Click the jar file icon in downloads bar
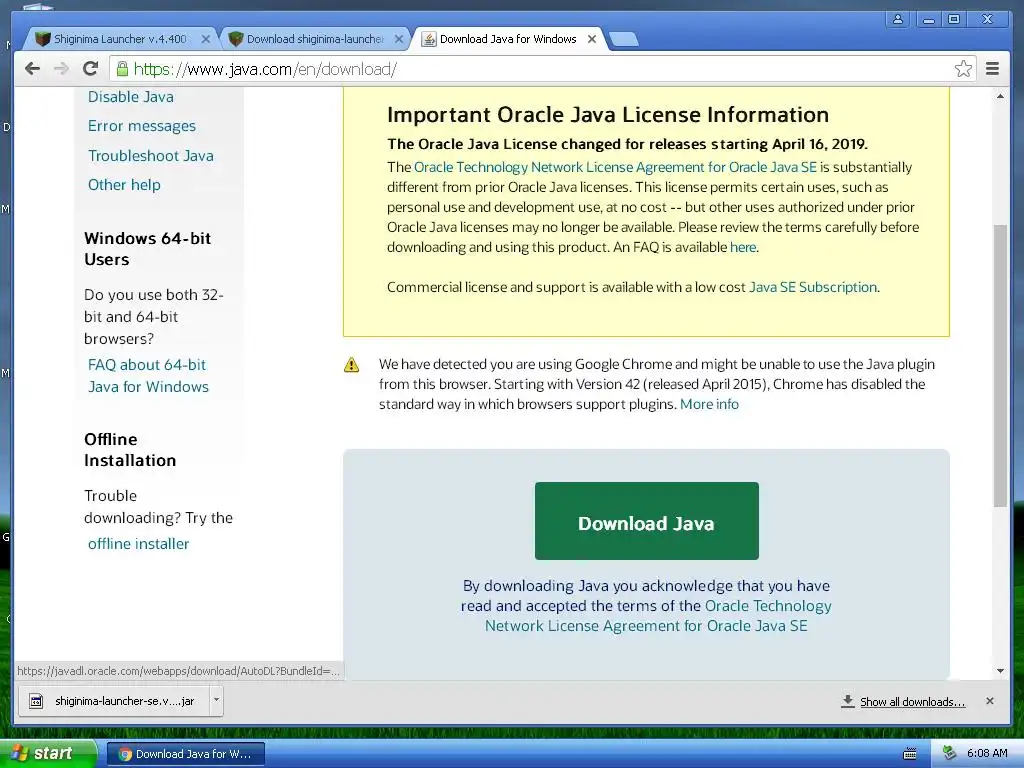 [37, 701]
